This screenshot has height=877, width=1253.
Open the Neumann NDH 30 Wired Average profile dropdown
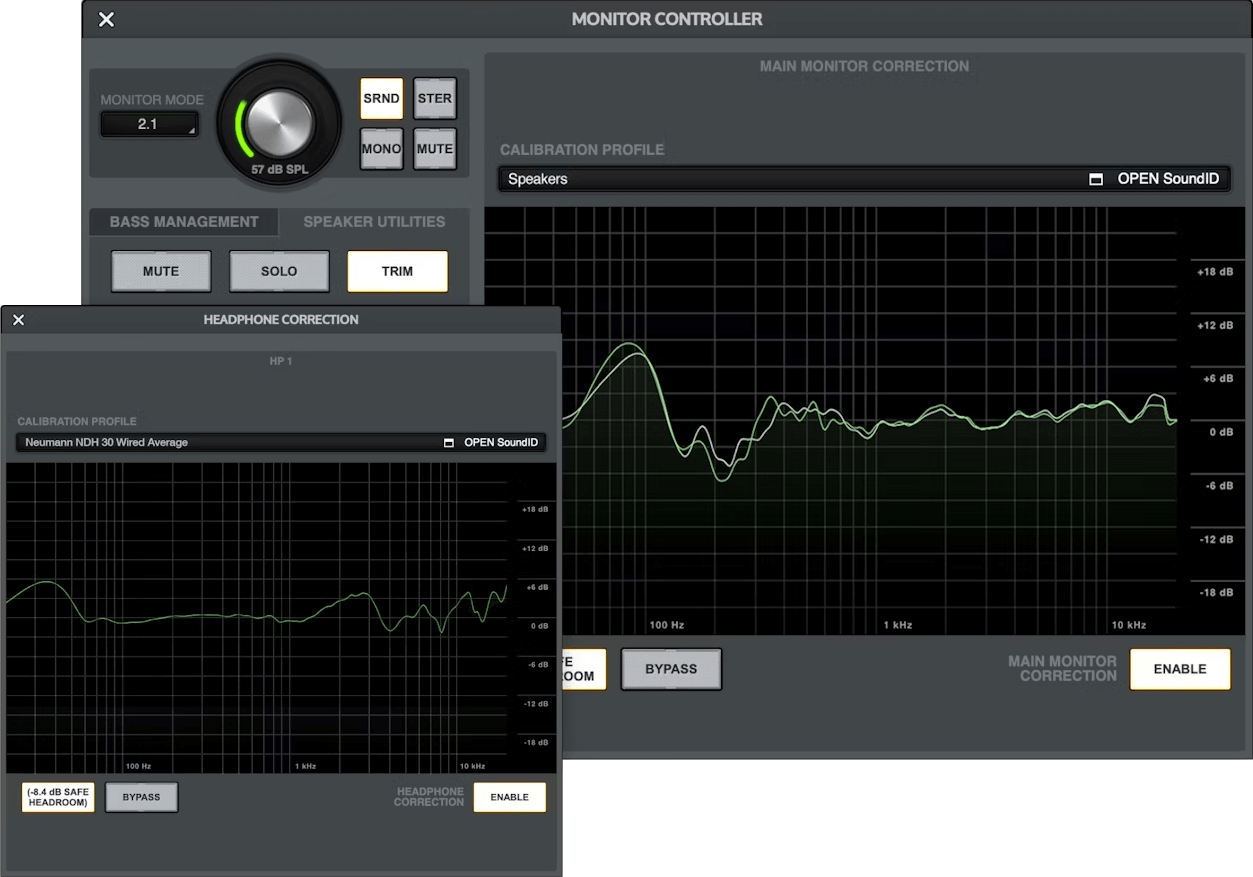(x=200, y=442)
